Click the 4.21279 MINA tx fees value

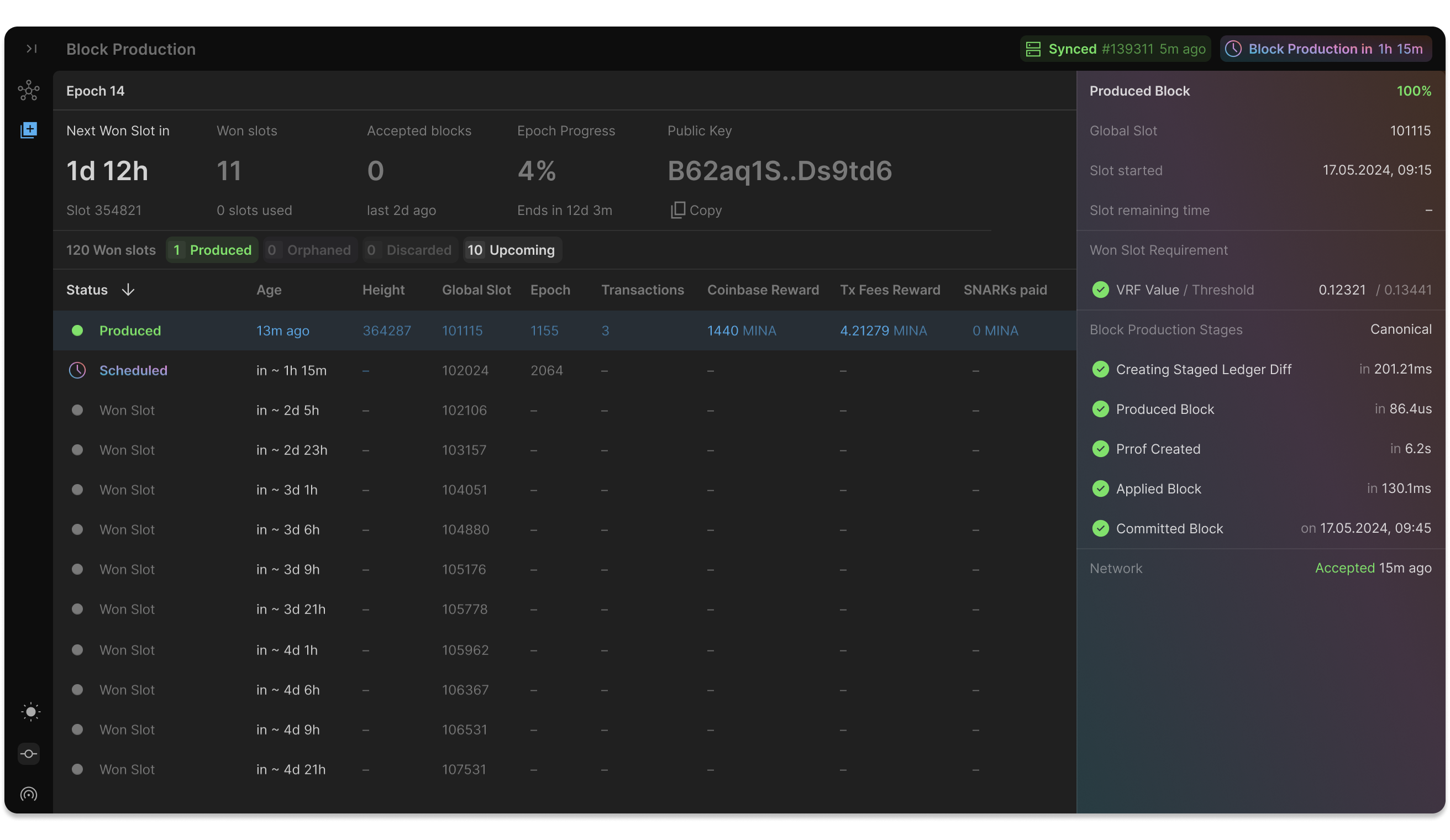point(882,330)
